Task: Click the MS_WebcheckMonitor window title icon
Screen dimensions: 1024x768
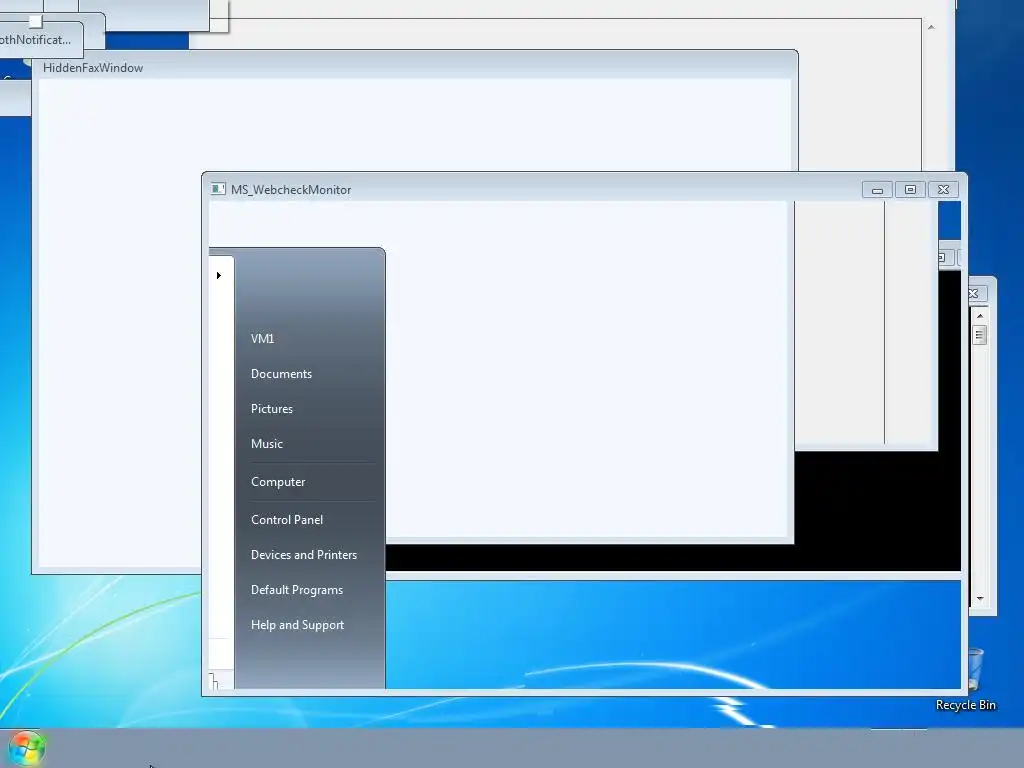Action: point(218,189)
